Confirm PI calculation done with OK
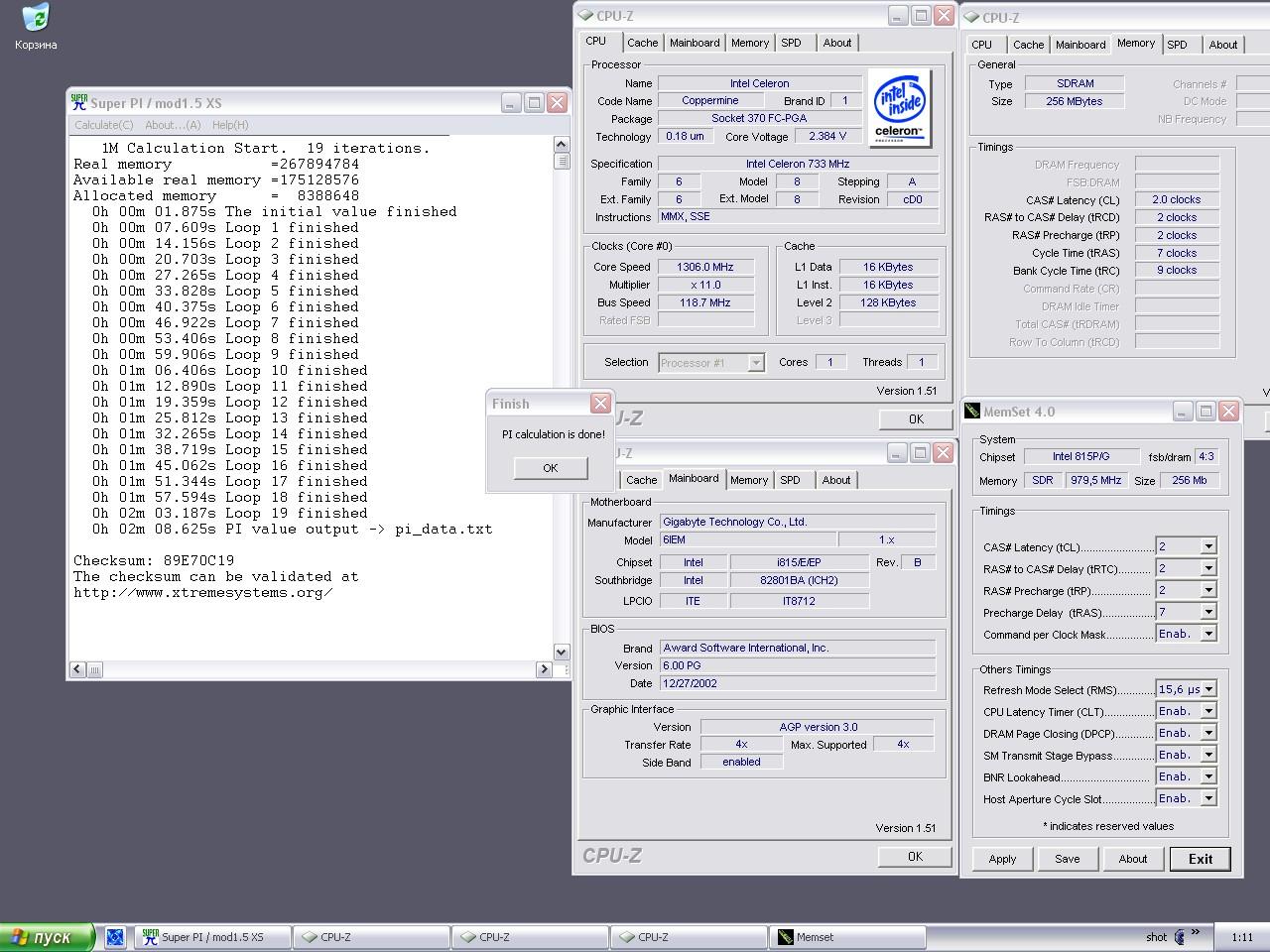 (551, 468)
